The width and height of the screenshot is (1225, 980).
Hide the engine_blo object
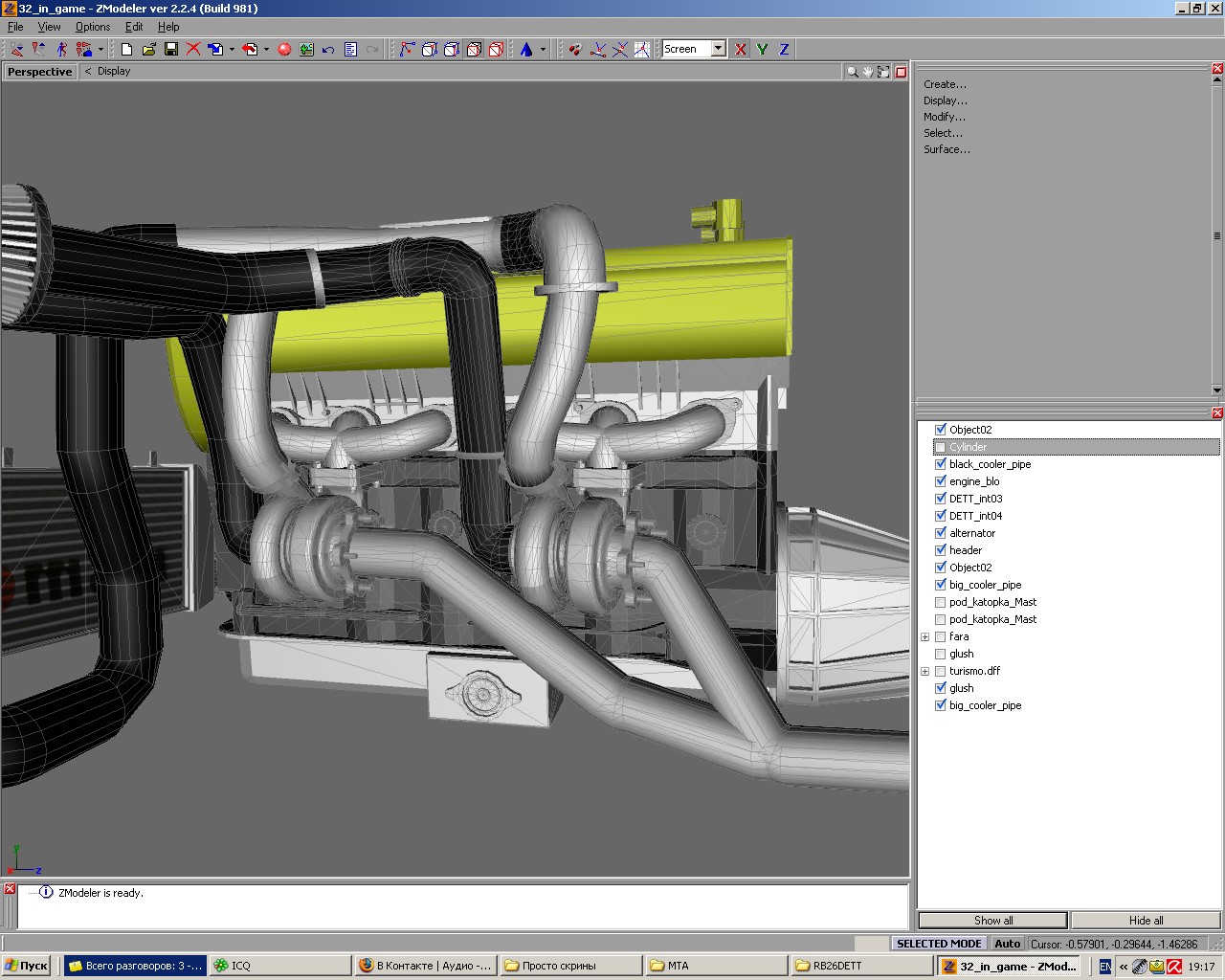[940, 481]
